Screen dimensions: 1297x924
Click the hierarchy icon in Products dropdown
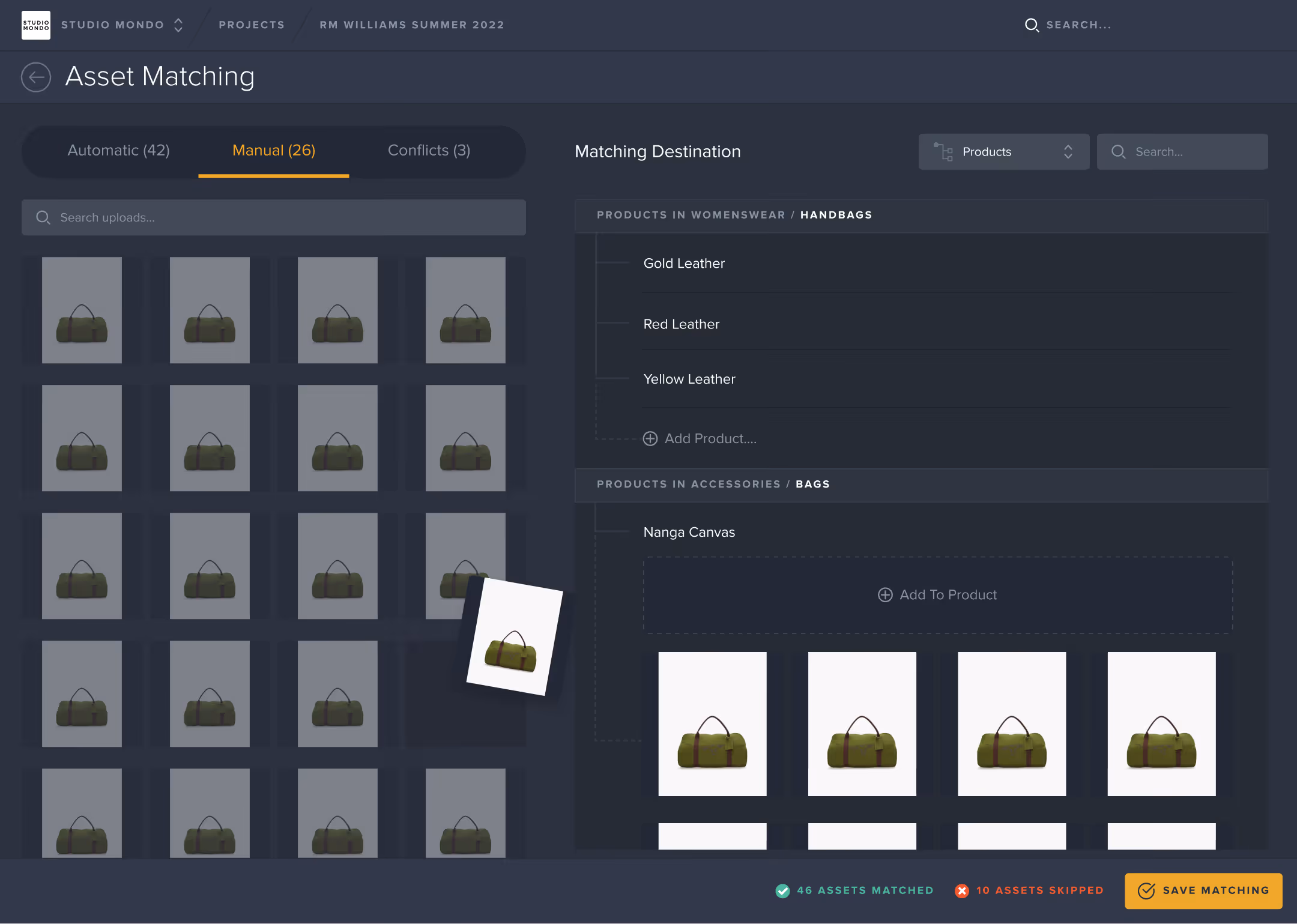(x=943, y=152)
